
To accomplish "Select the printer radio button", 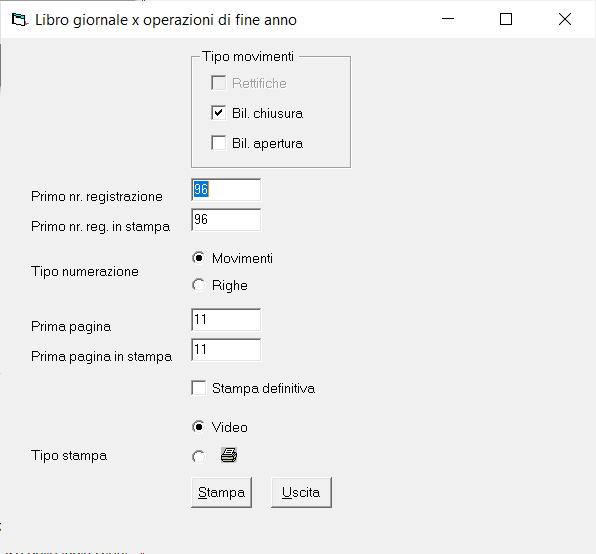I will pyautogui.click(x=198, y=456).
